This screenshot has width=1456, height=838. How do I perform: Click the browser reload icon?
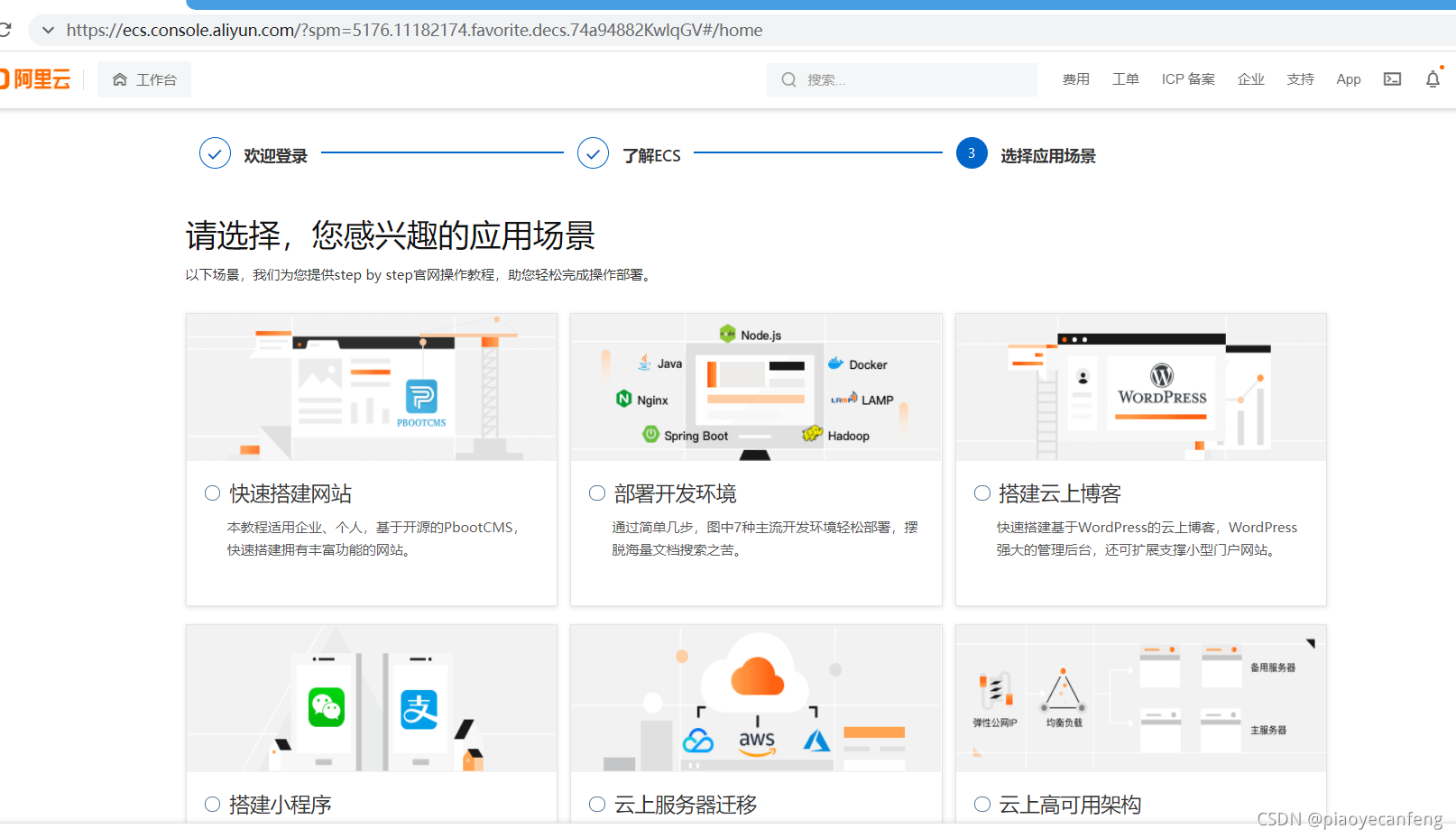(5, 30)
